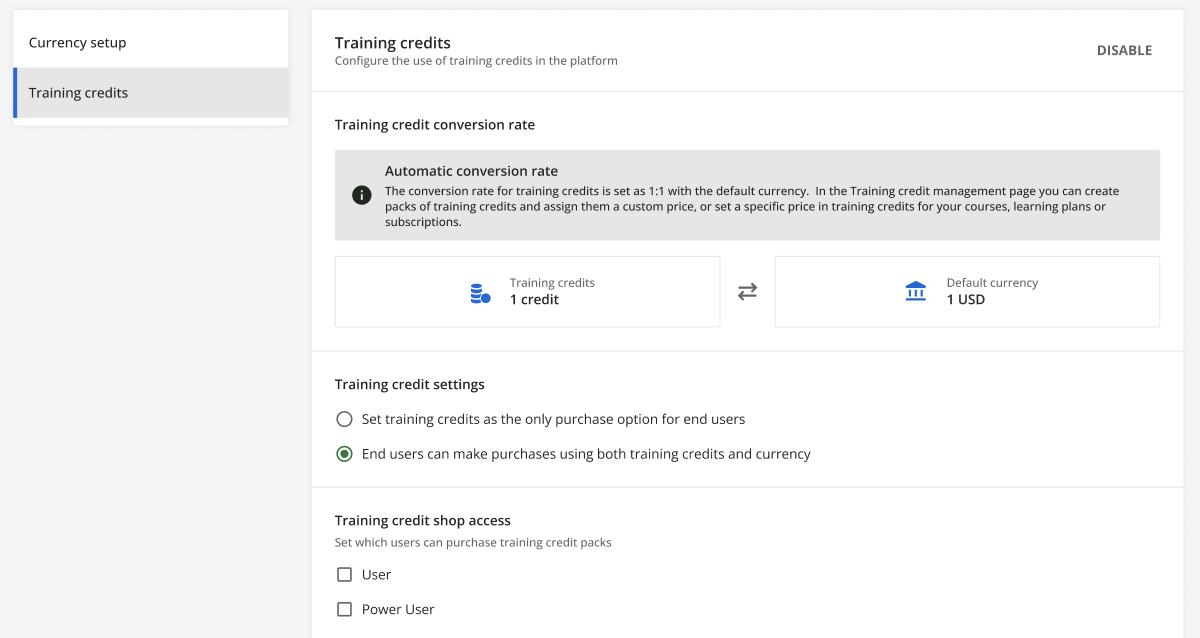
Task: Click the info icon beside Automatic conversion rate
Action: tap(362, 195)
